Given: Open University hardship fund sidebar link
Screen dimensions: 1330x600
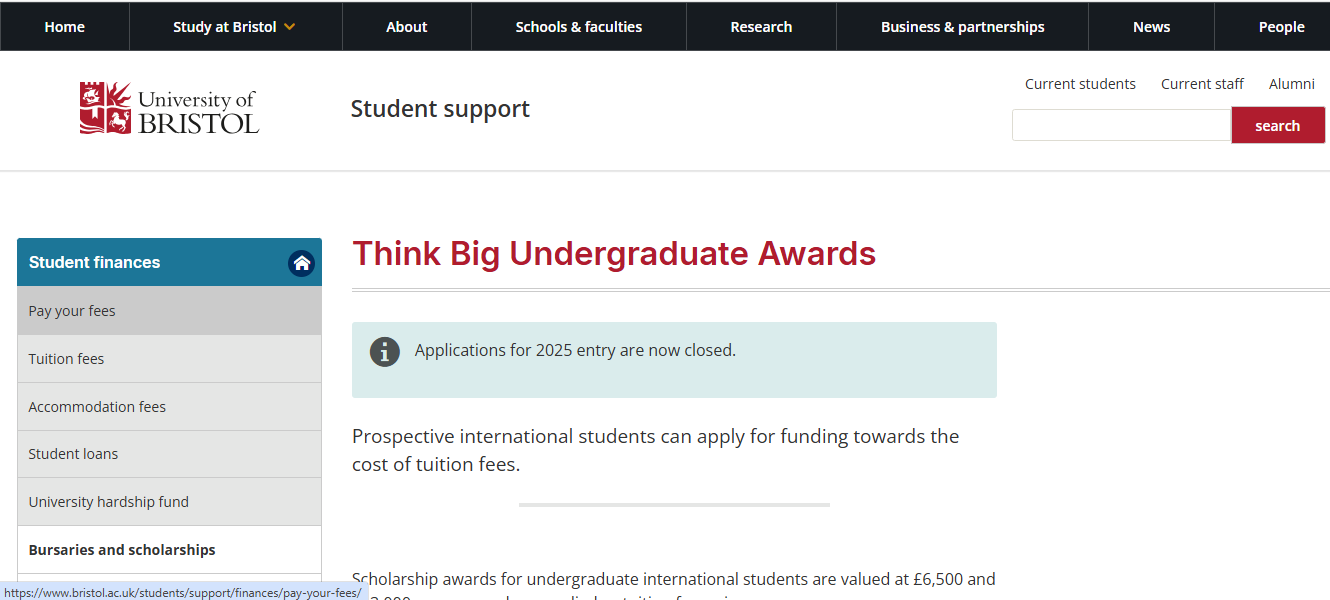Looking at the screenshot, I should [x=169, y=502].
